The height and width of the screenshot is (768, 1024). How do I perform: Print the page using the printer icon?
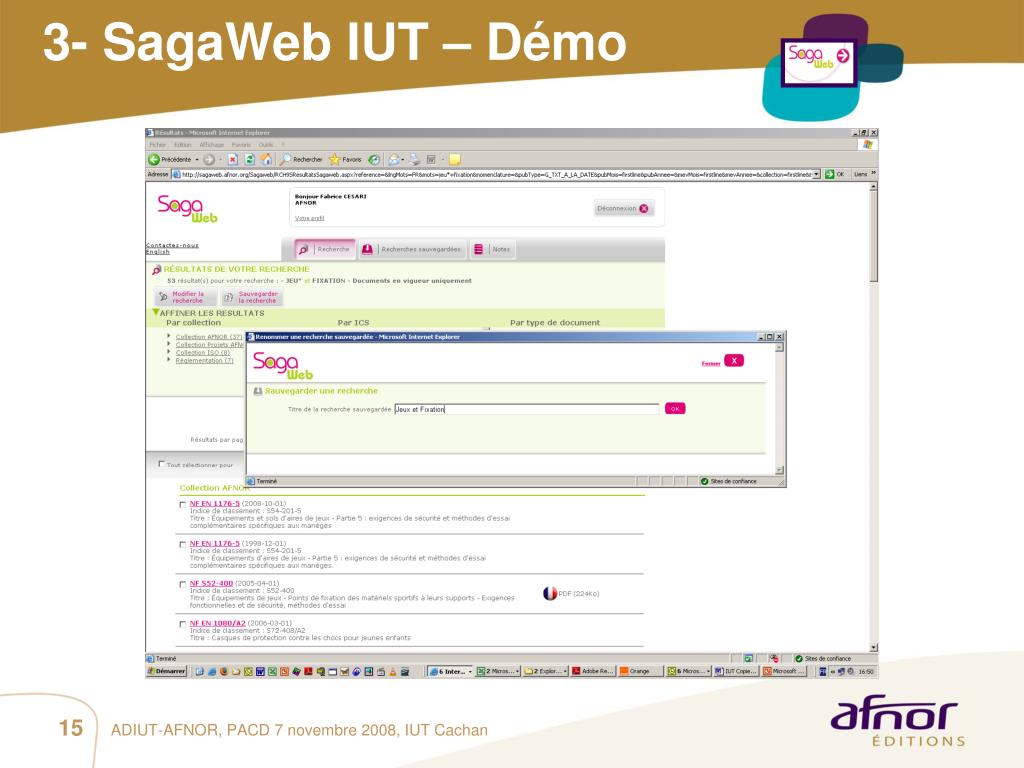pos(415,159)
